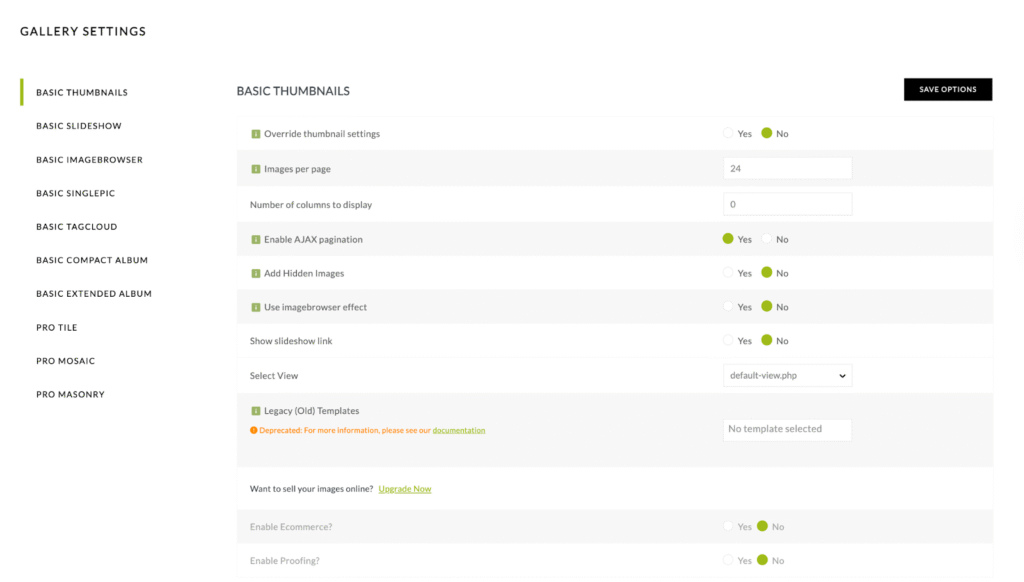
Task: Click the orange Deprecated warning icon
Action: (253, 431)
